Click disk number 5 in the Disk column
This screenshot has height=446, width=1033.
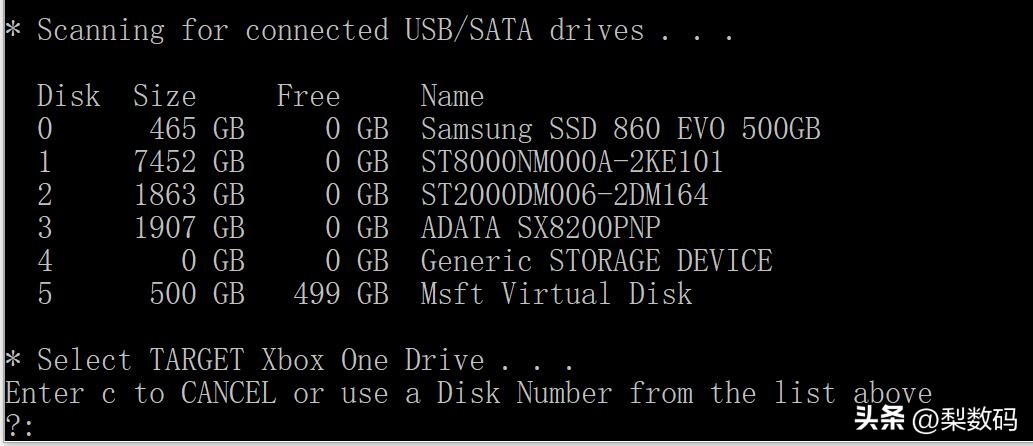(44, 294)
